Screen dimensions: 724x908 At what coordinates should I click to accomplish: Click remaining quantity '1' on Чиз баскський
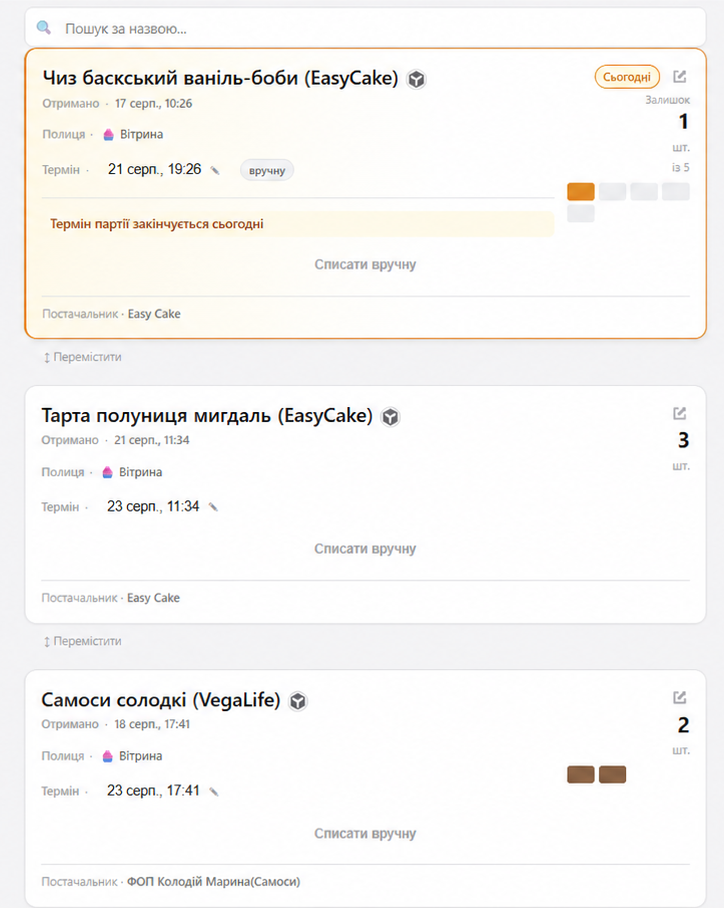click(x=683, y=122)
